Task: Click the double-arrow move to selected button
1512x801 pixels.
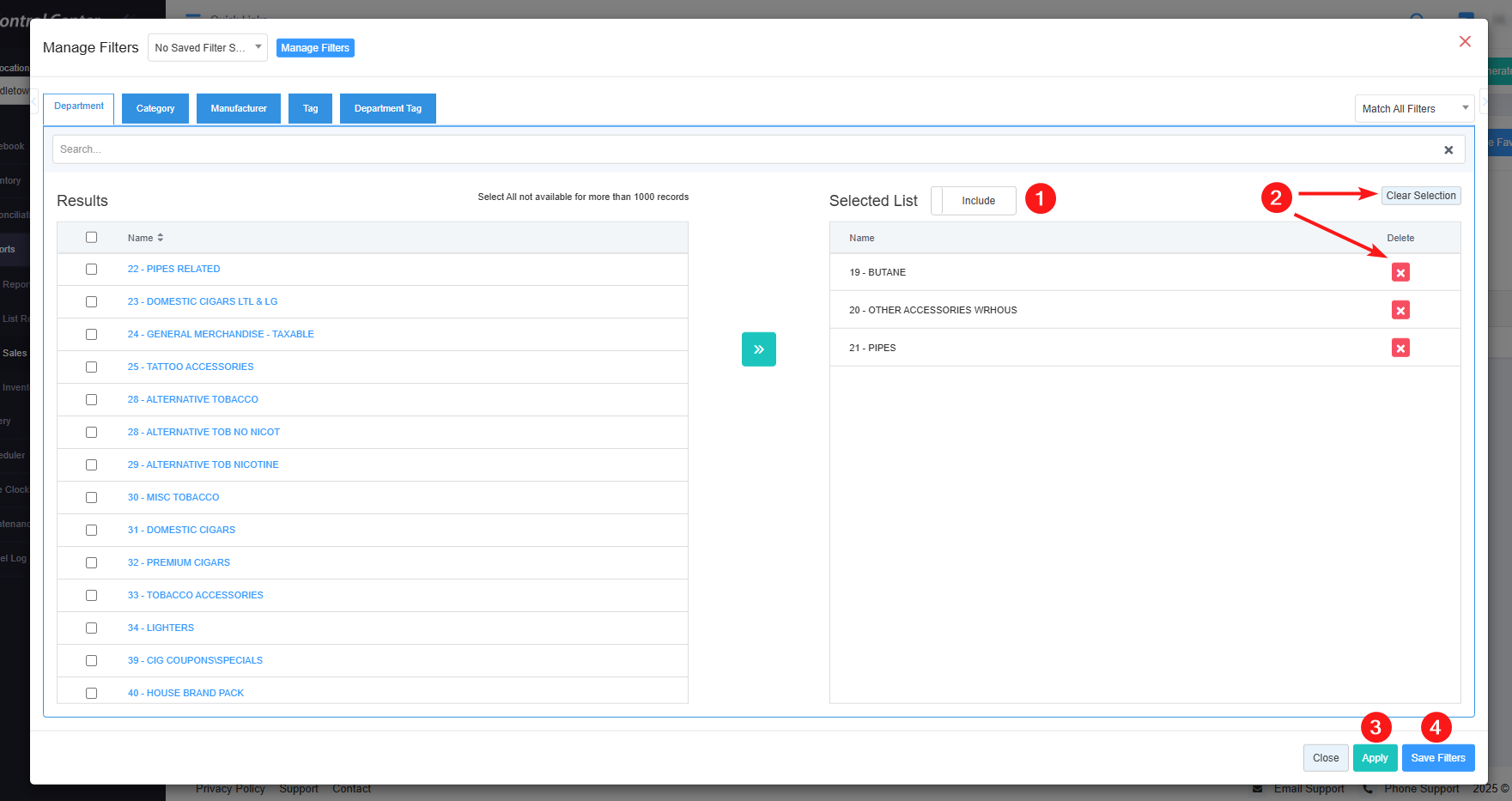Action: tap(758, 349)
